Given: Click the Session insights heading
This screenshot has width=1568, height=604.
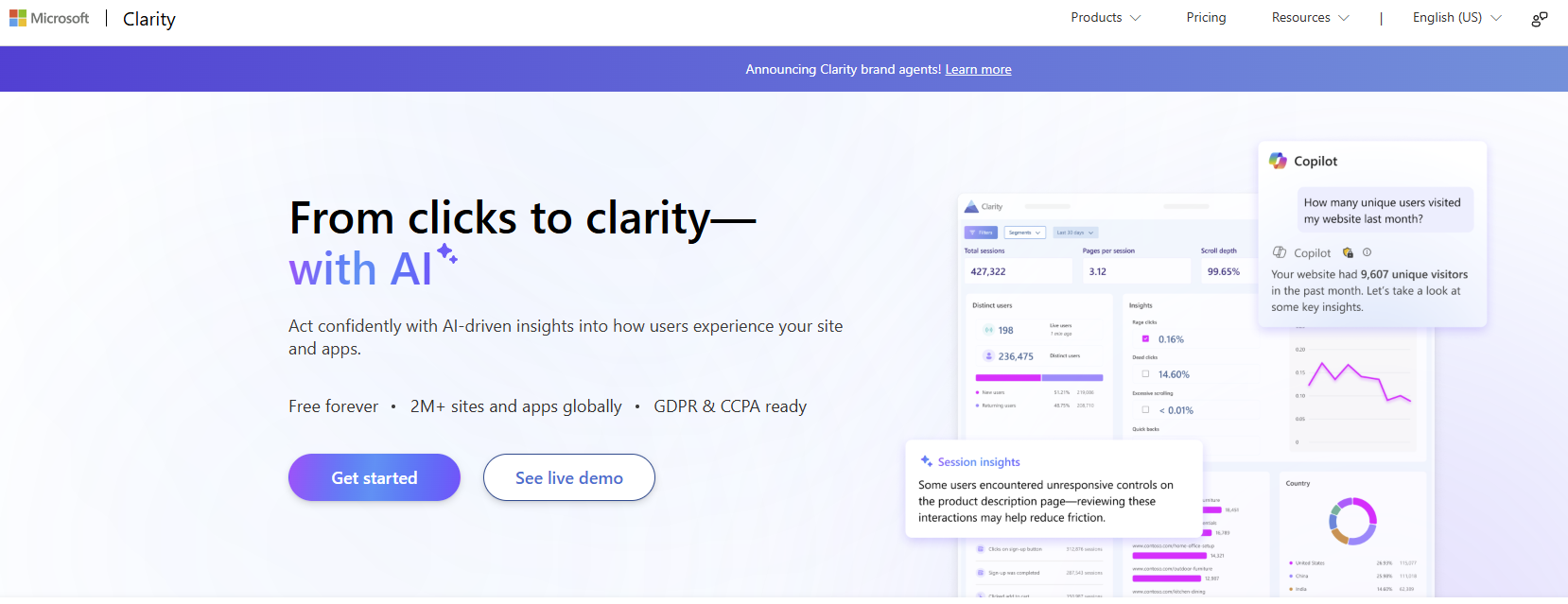Looking at the screenshot, I should [x=979, y=462].
